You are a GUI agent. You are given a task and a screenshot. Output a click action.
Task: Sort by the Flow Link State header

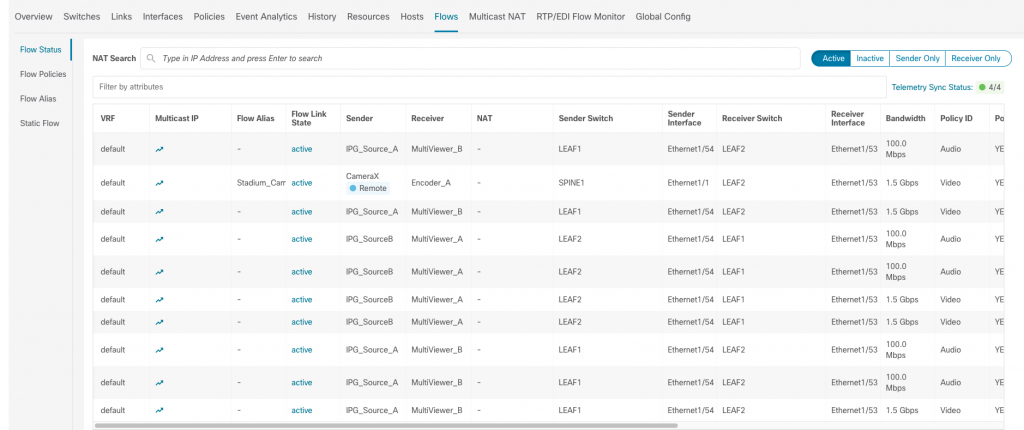[x=309, y=118]
